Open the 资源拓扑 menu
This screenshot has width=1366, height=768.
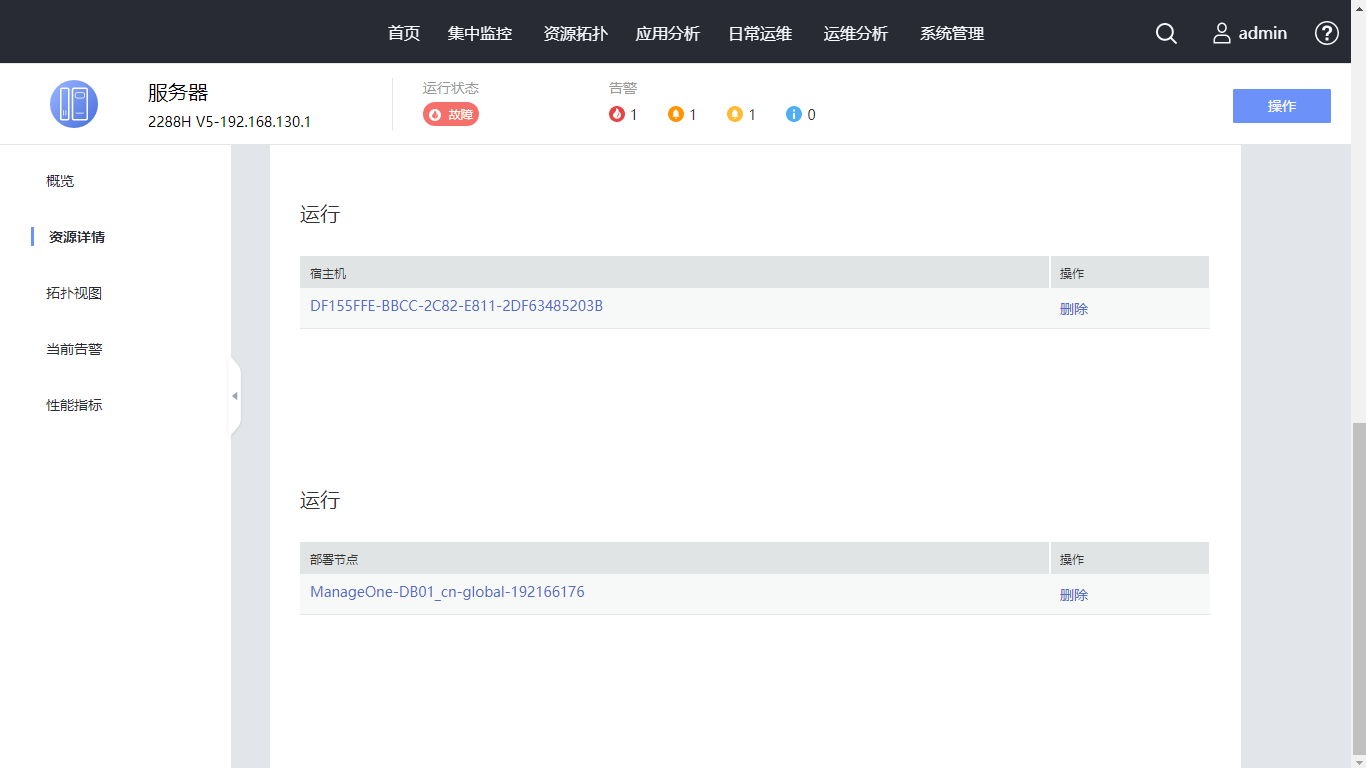[575, 33]
